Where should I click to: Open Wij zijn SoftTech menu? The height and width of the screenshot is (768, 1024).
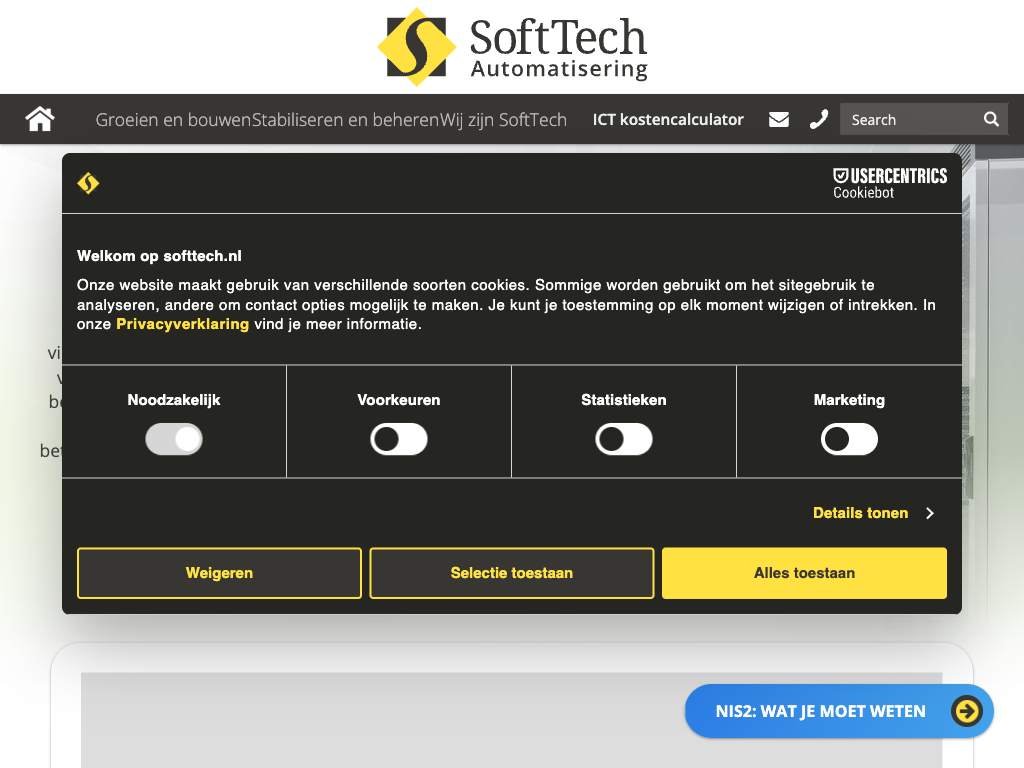504,120
